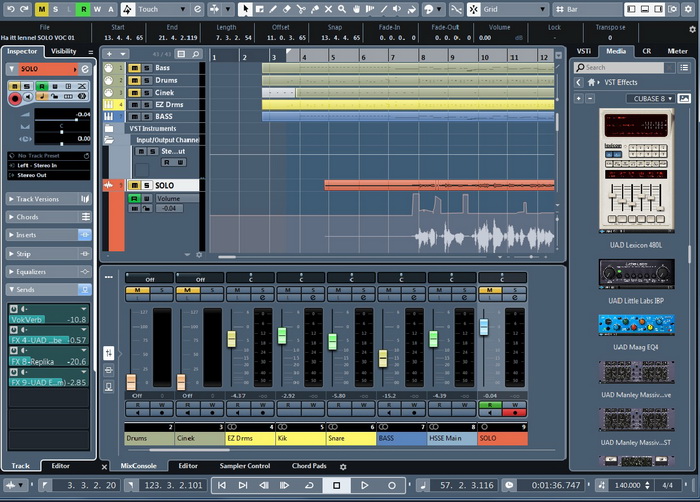Screen dimensions: 700x502
Task: Select the Split scissors tool
Action: [301, 9]
